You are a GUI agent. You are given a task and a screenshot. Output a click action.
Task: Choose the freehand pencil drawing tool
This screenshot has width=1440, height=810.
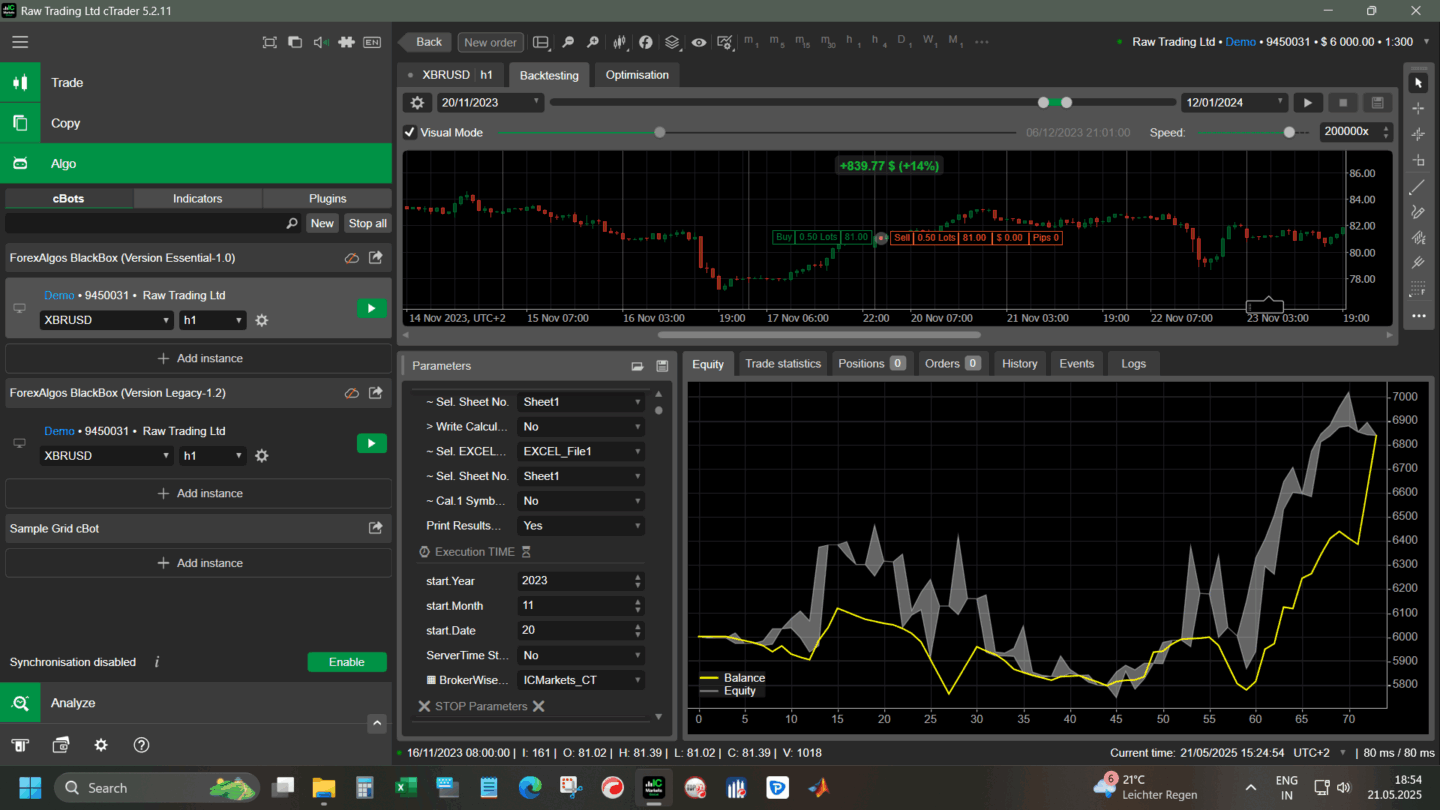pos(1417,212)
